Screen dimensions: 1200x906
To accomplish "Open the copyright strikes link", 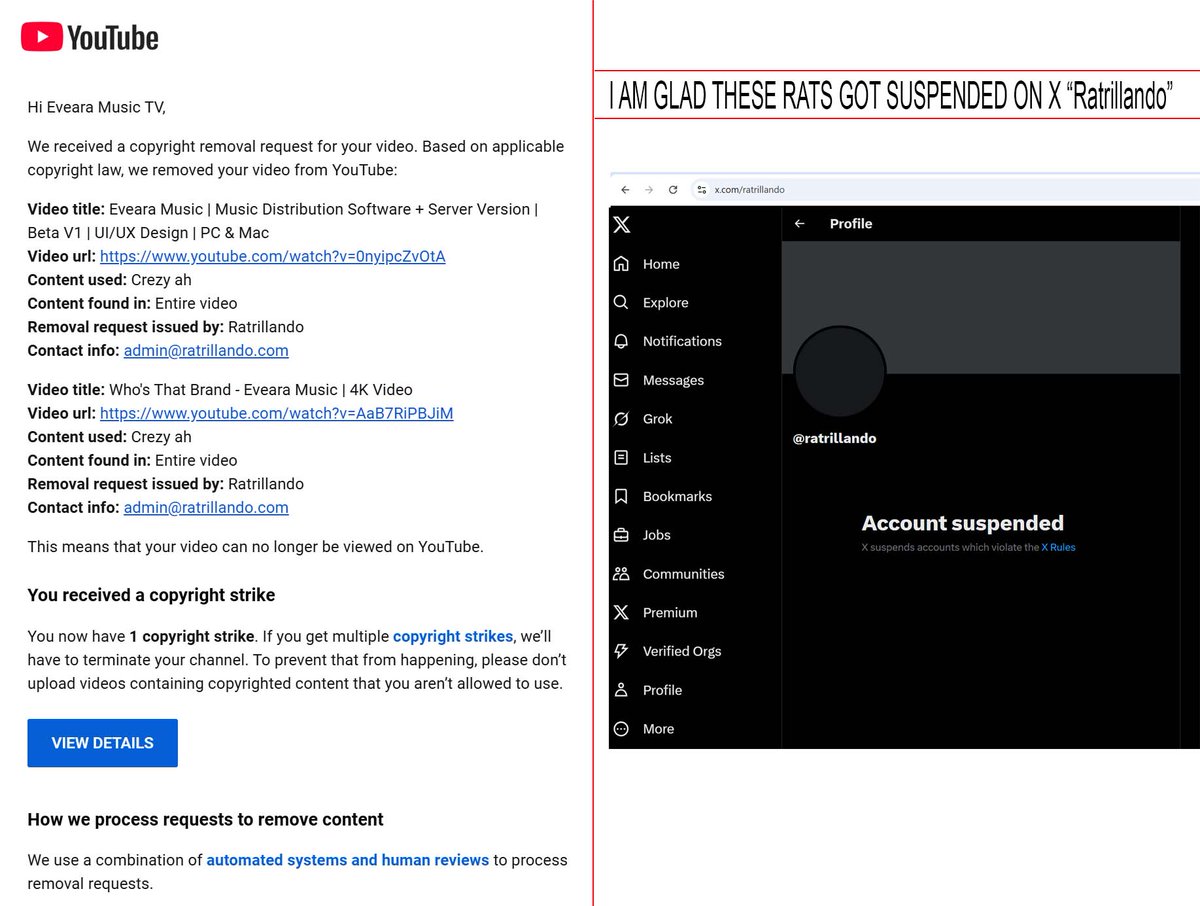I will [453, 636].
